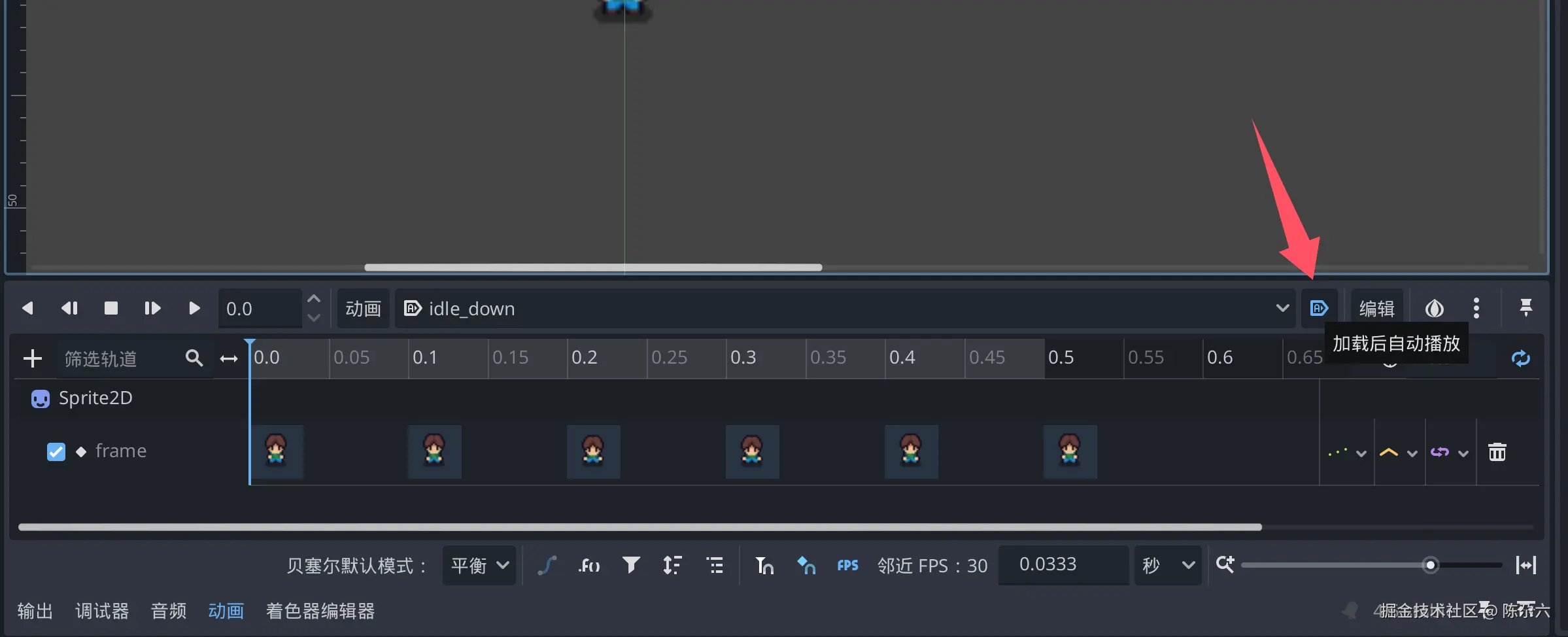Switch to the 音频 bottom panel tab
Viewport: 1568px width, 637px height.
[x=169, y=611]
